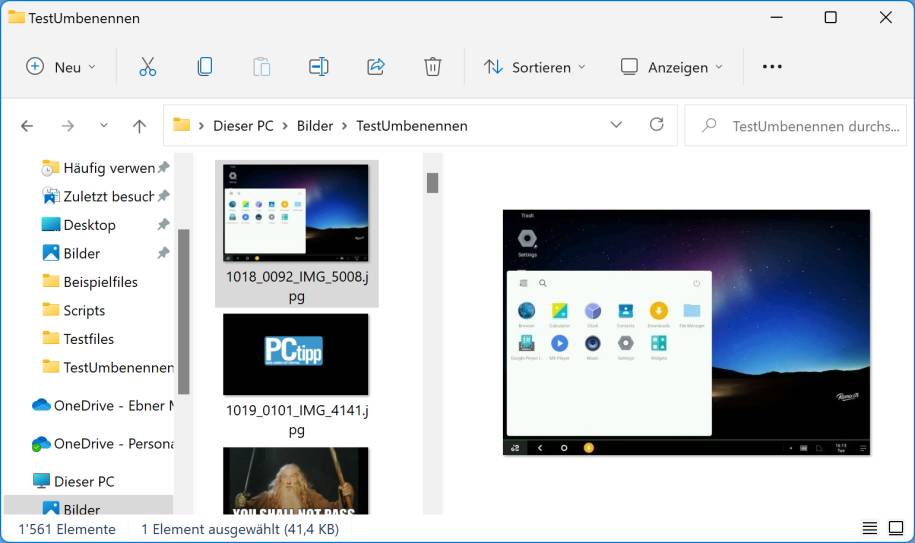Unpin Desktop from quick access
Image resolution: width=915 pixels, height=543 pixels.
[163, 225]
